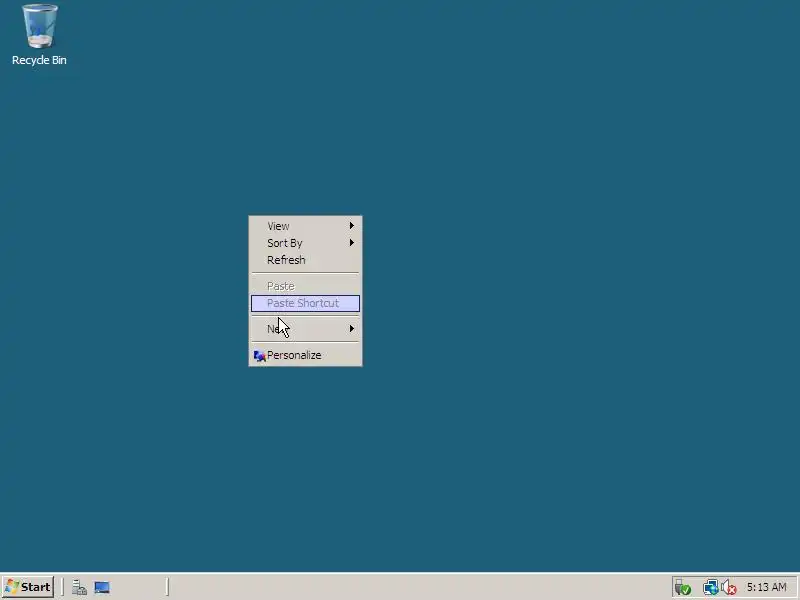Select Paste Shortcut in the context menu
This screenshot has width=800, height=600.
pyautogui.click(x=305, y=303)
